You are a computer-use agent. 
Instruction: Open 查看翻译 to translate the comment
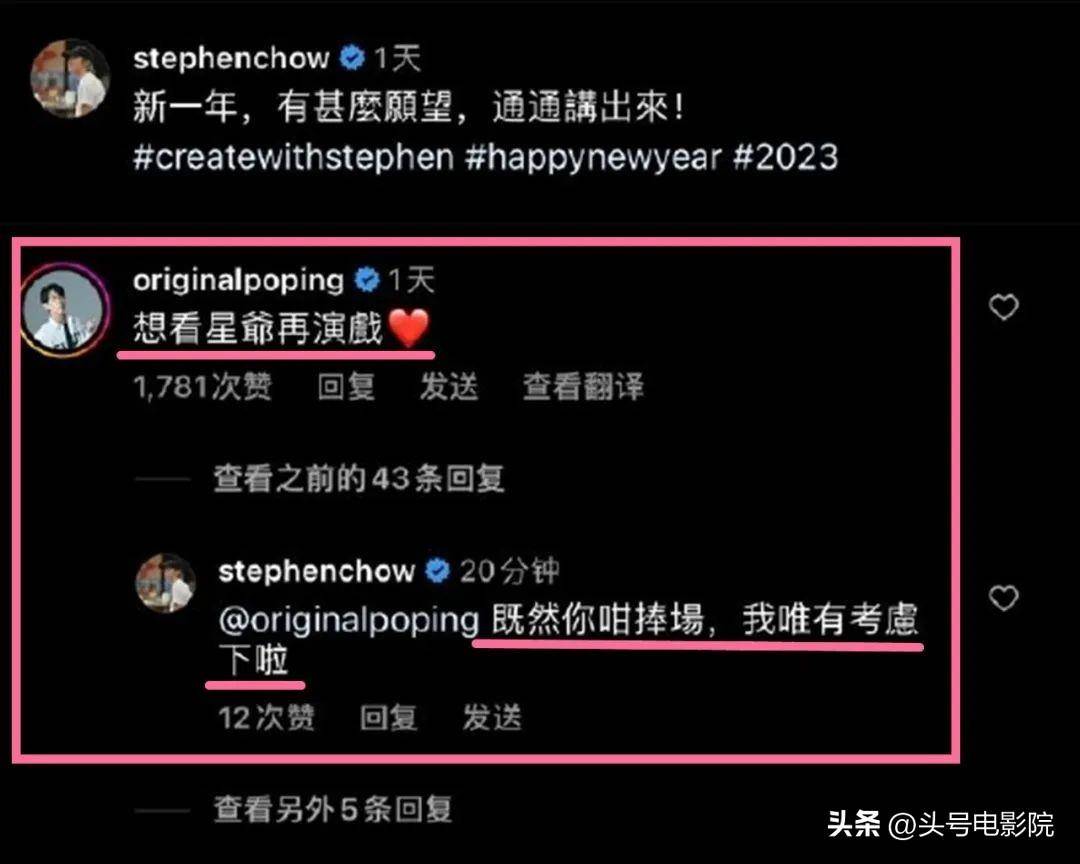pos(583,386)
